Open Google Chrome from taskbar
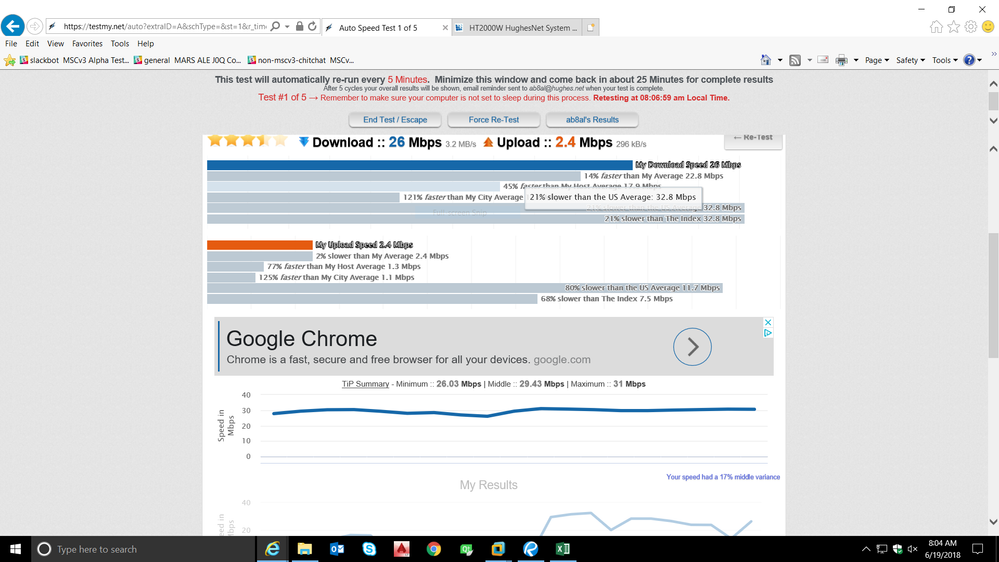 pos(434,549)
